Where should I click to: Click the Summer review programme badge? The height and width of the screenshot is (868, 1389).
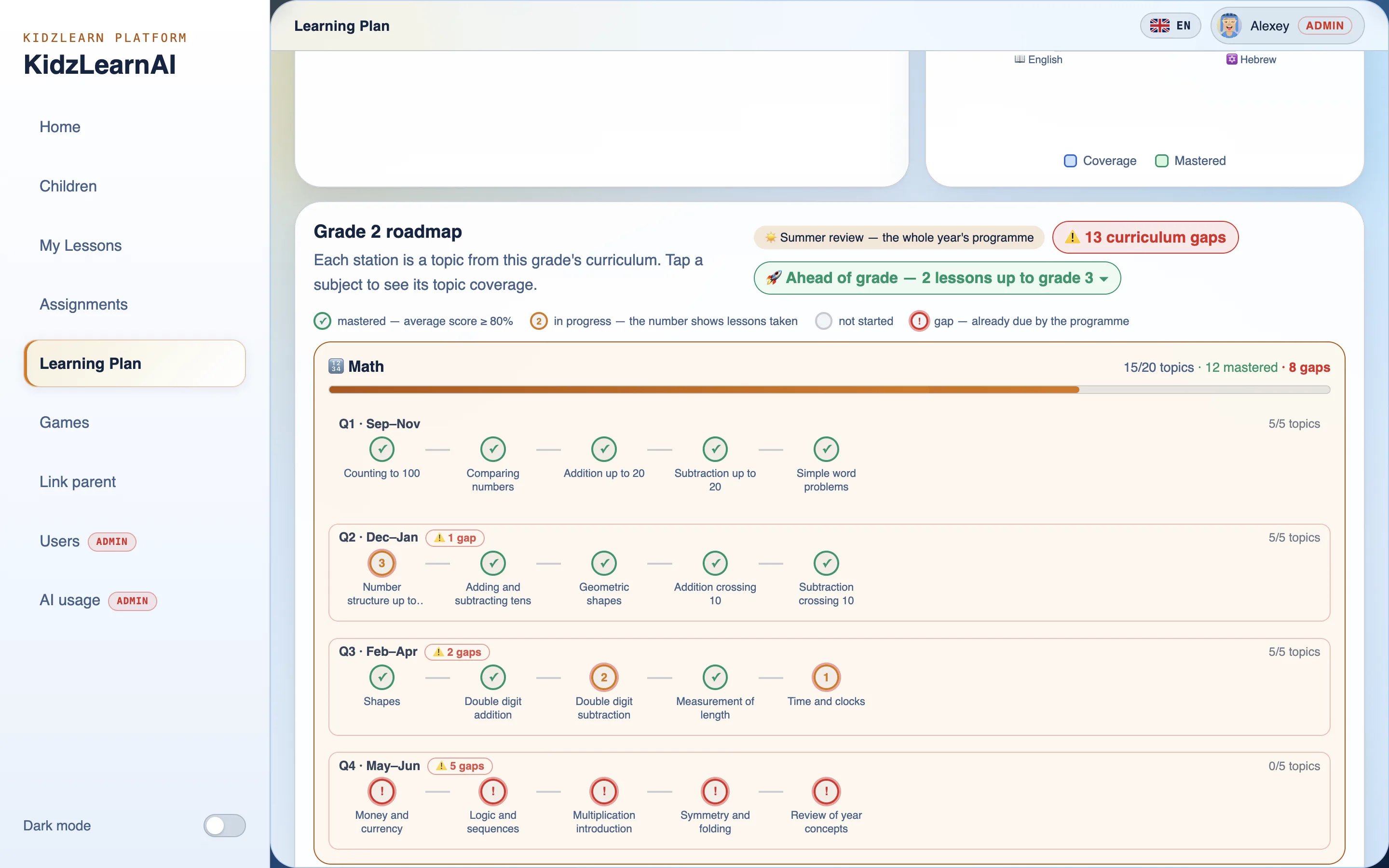[x=899, y=238]
